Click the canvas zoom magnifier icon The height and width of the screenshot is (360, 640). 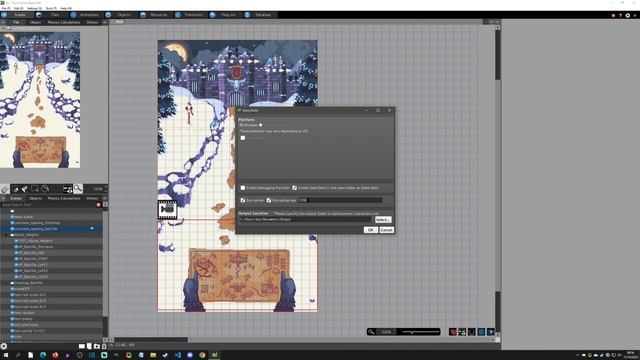point(371,332)
